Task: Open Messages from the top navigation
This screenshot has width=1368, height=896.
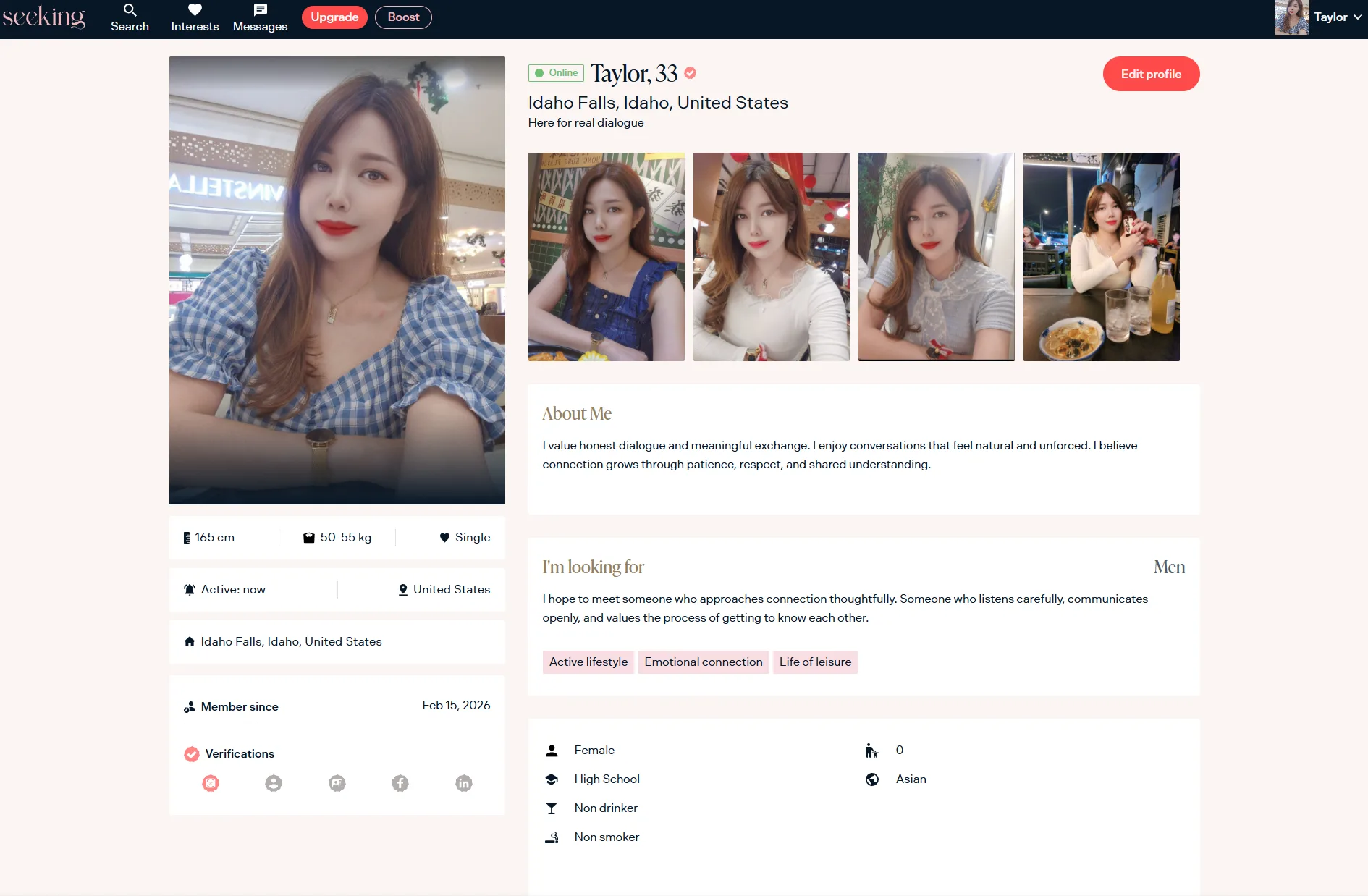Action: (260, 17)
